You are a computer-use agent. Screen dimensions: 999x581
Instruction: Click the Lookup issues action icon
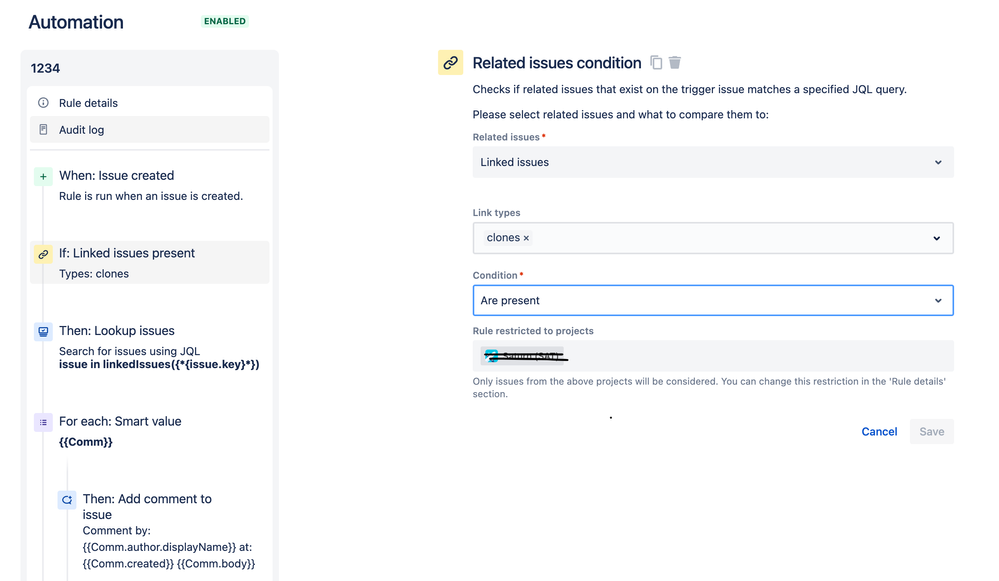click(43, 332)
